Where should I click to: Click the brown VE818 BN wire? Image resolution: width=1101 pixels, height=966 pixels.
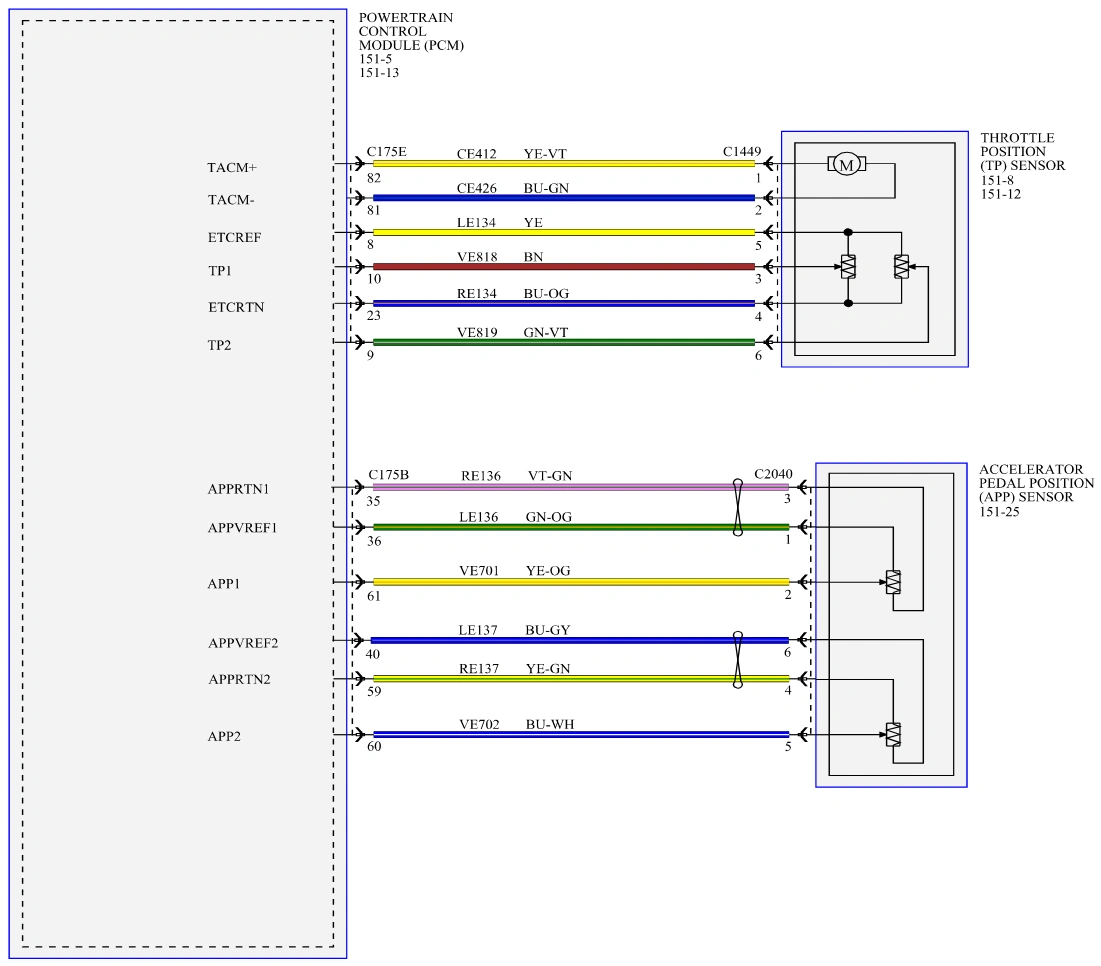click(564, 267)
